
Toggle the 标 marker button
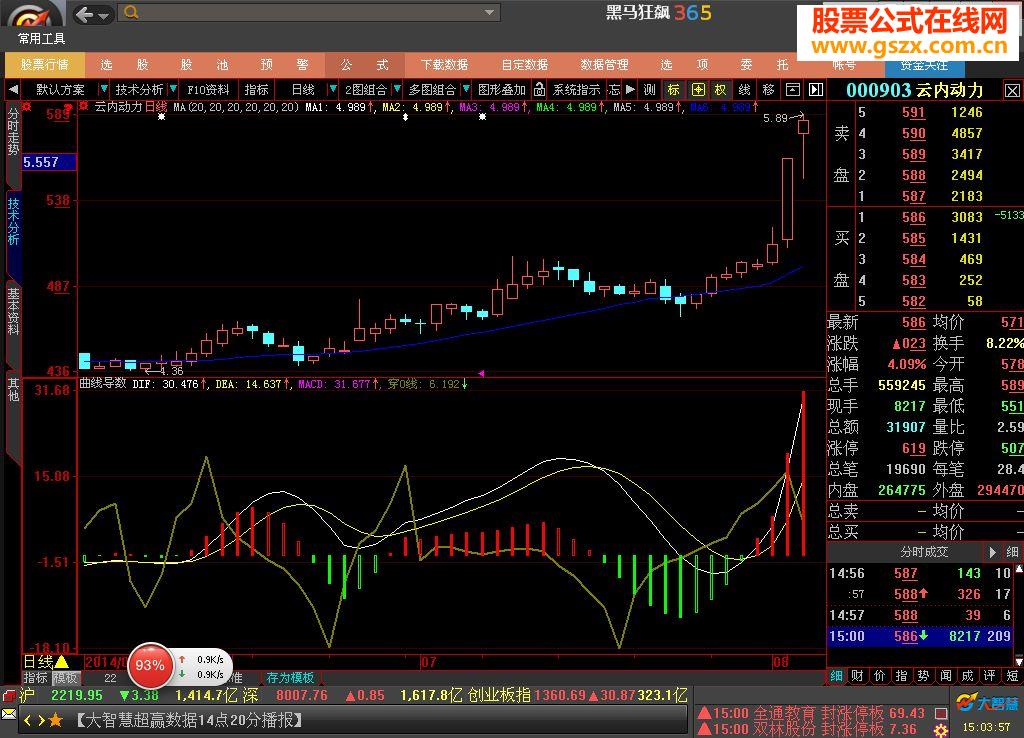point(675,90)
